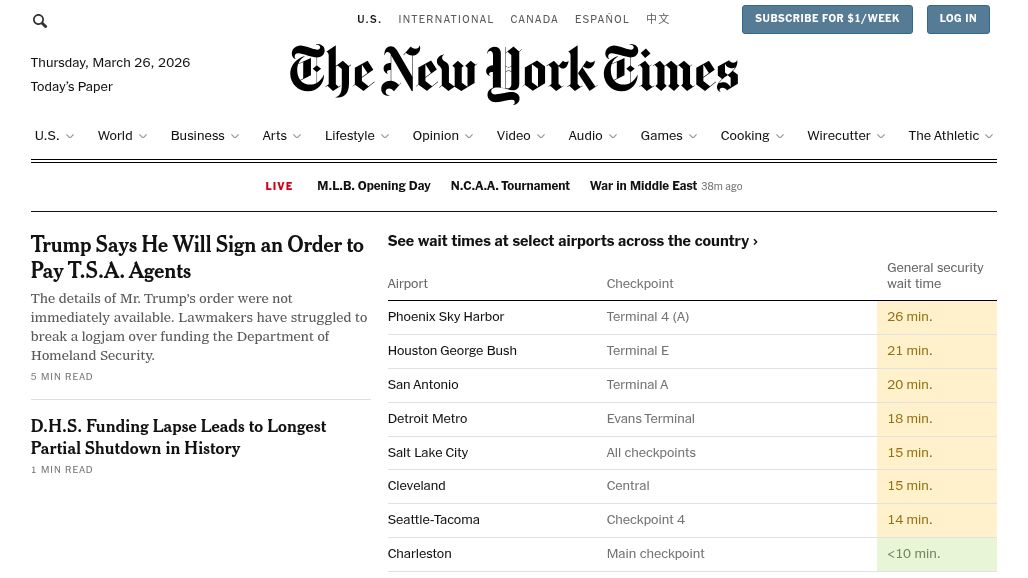Screen dimensions: 1028x578
Task: Open the Opinion section menu
Action: [436, 136]
